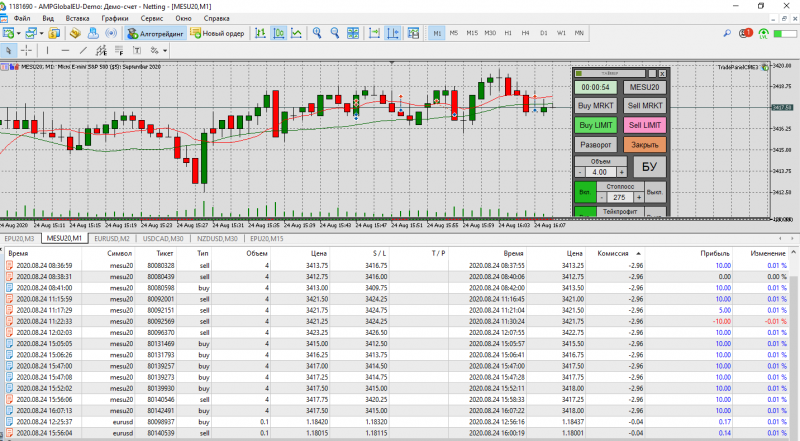The image size is (800, 441).
Task: Switch to the EURUSD,M2 chart tab
Action: 112,238
